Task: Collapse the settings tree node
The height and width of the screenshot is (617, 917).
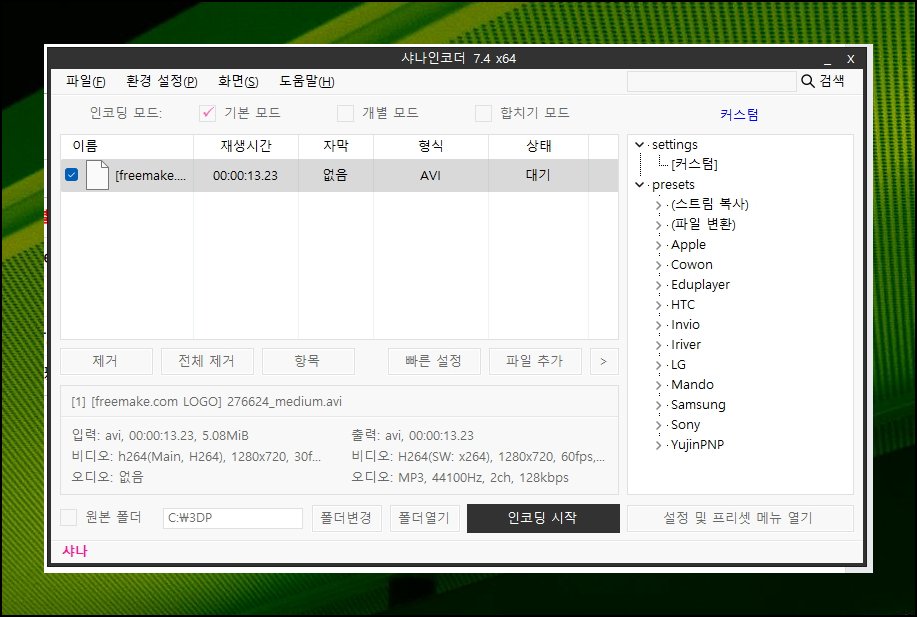Action: (x=640, y=144)
